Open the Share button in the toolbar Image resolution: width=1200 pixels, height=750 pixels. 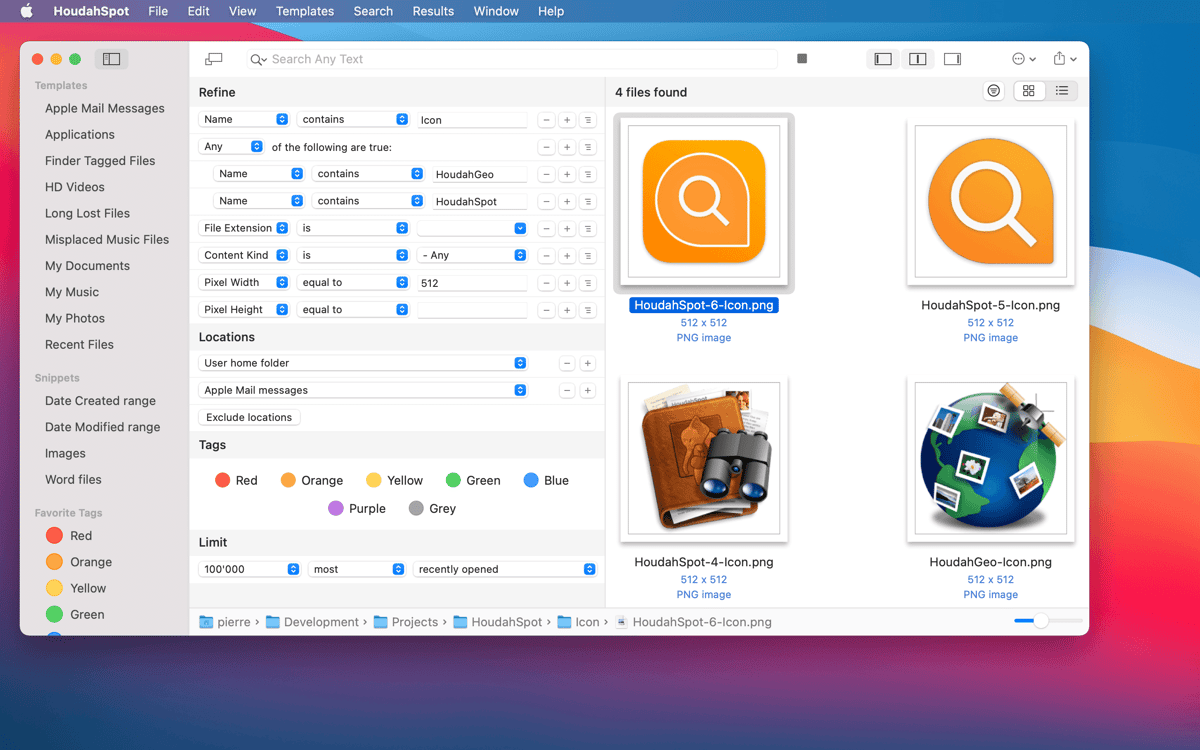[x=1064, y=59]
